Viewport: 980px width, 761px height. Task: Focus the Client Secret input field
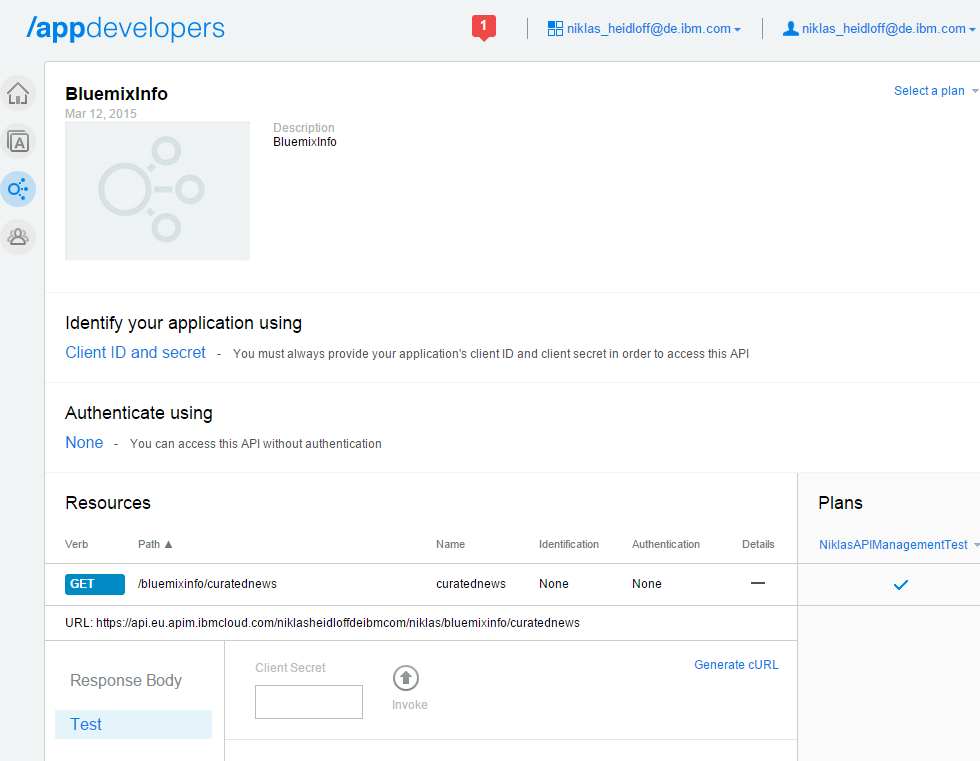point(309,702)
